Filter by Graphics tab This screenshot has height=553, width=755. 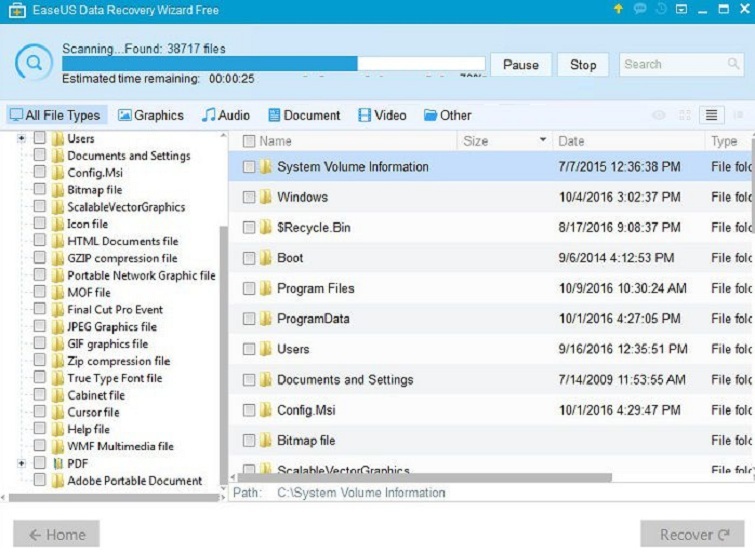(151, 115)
